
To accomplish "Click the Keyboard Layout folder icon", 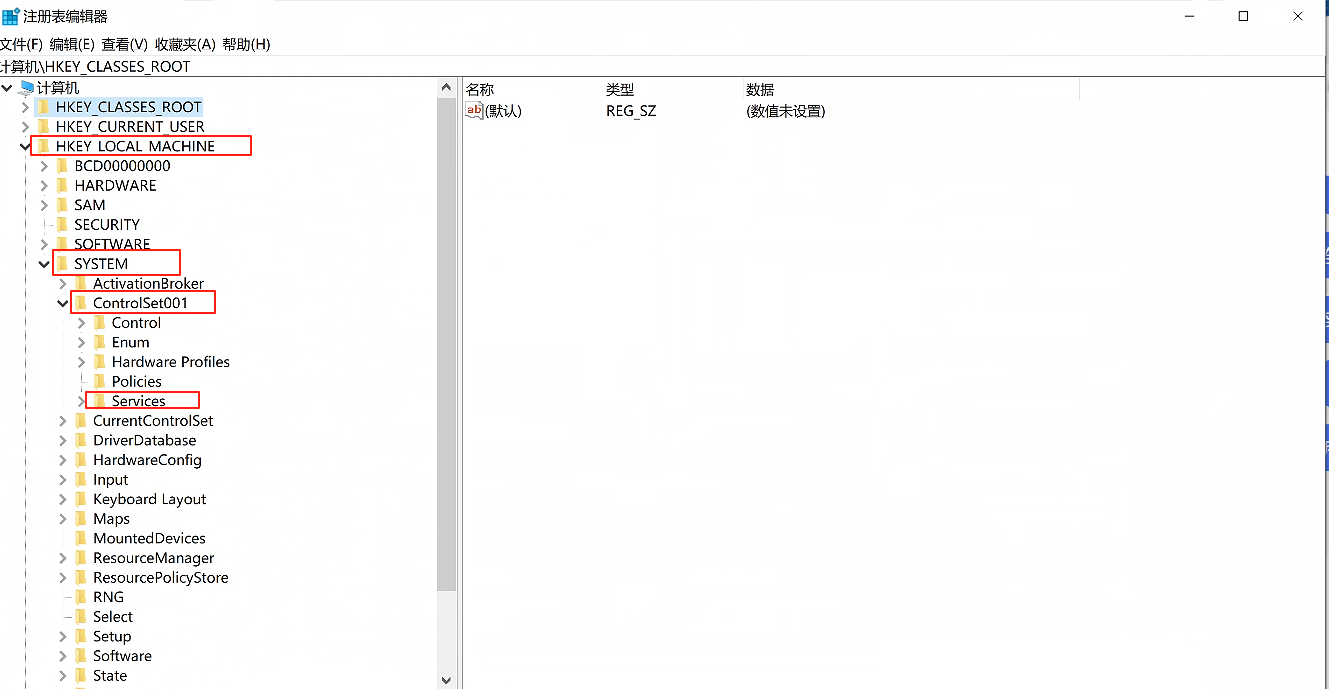I will click(81, 499).
